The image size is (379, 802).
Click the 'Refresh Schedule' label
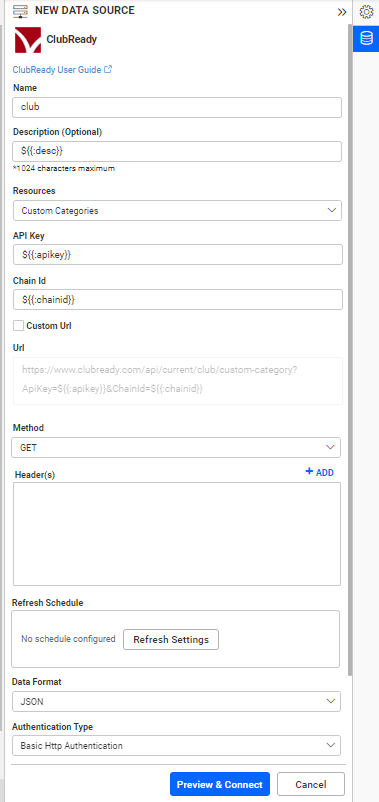tap(48, 603)
